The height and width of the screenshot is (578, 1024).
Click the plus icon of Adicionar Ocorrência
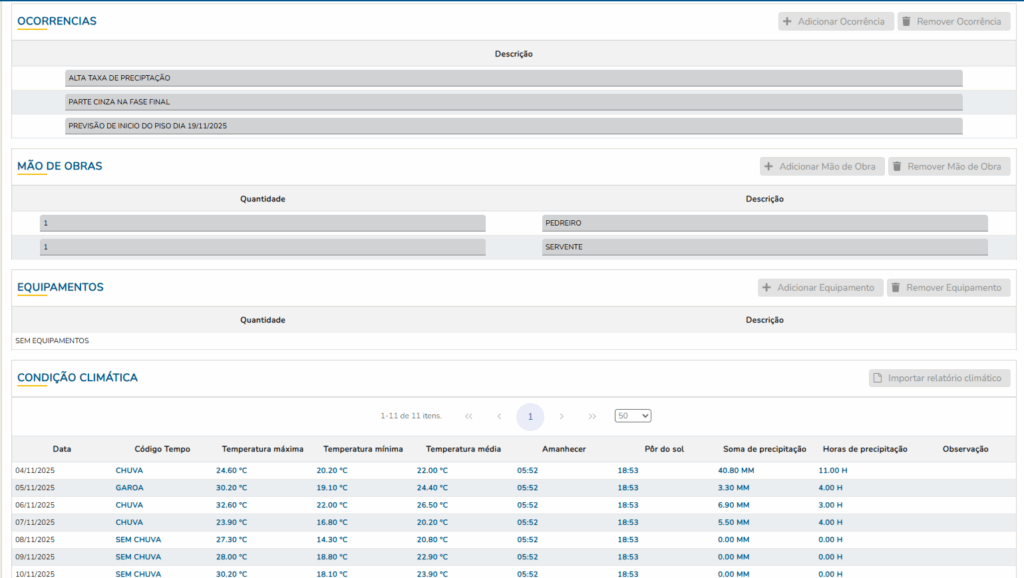(787, 21)
